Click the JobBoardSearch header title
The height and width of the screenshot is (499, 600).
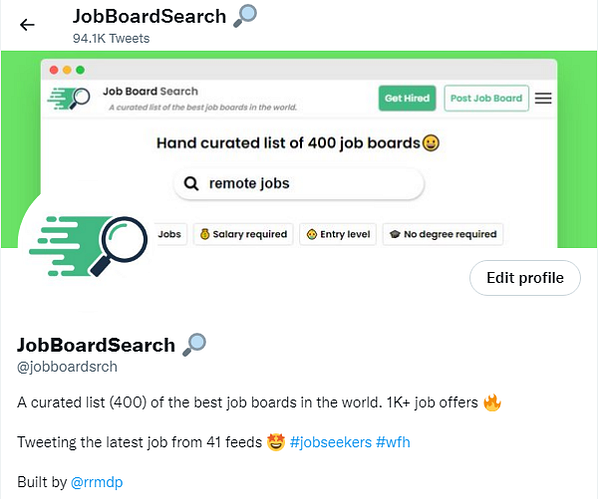pos(150,17)
